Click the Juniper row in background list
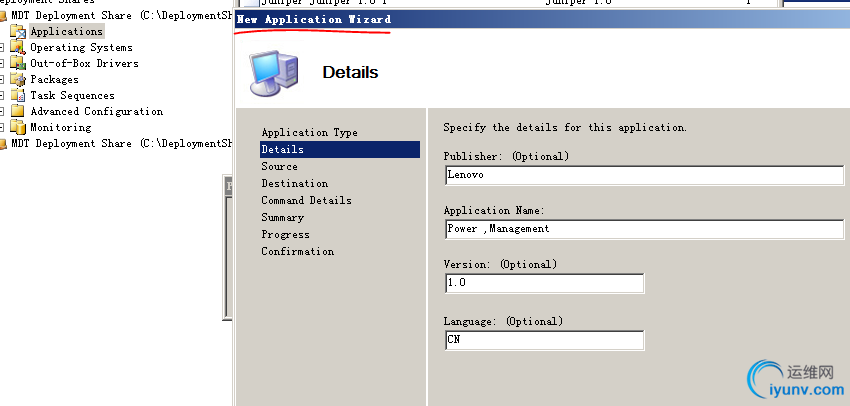 pos(510,3)
